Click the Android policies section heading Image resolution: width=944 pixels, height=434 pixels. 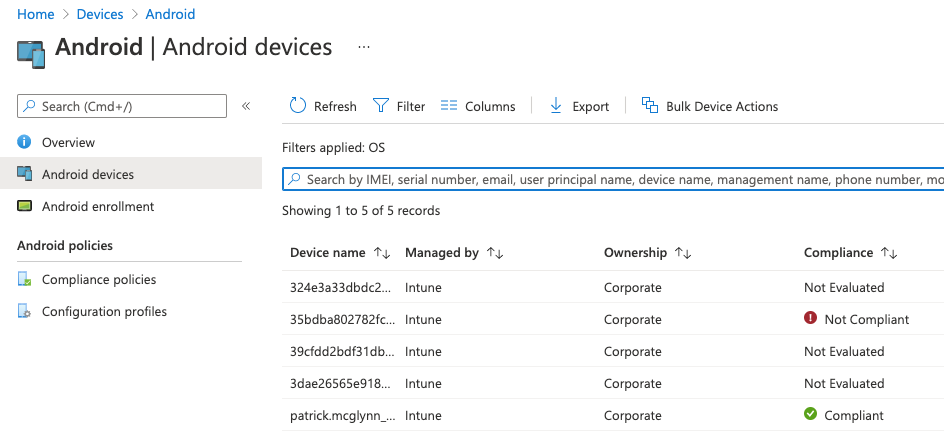[65, 246]
